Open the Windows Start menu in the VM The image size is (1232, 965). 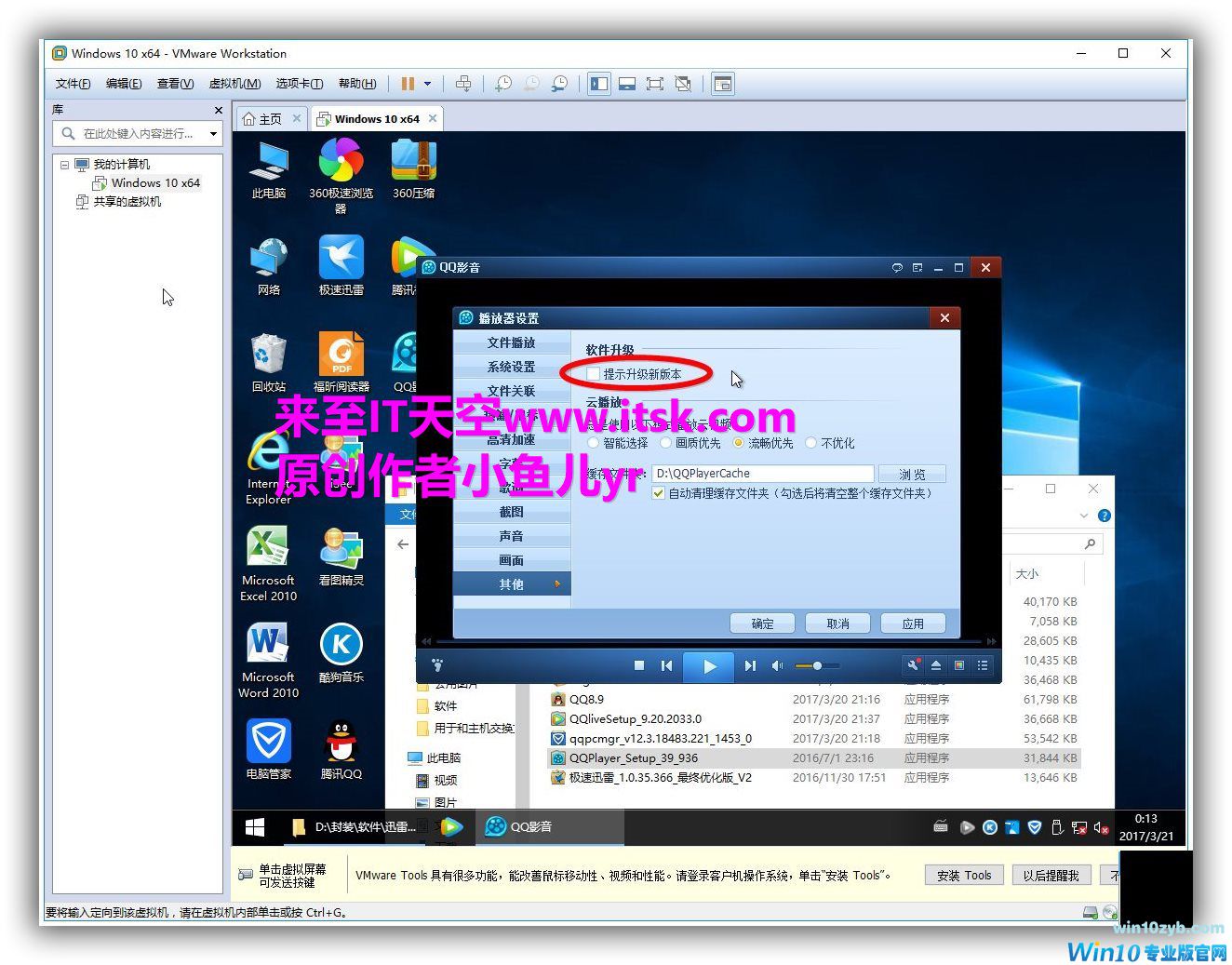(x=254, y=826)
